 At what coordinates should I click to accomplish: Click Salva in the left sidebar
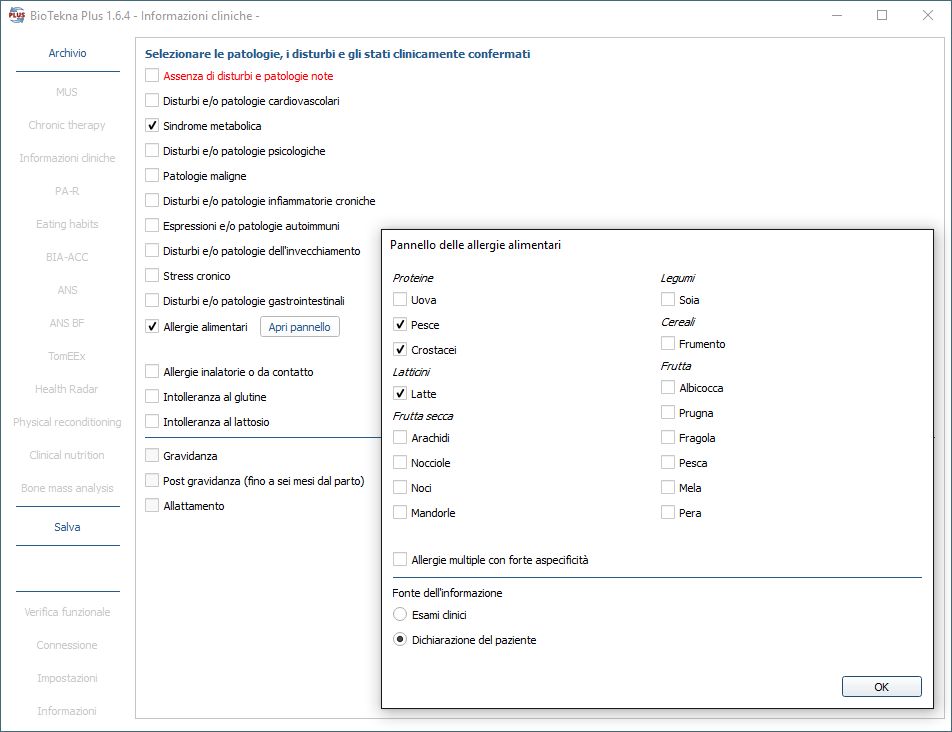(x=67, y=527)
